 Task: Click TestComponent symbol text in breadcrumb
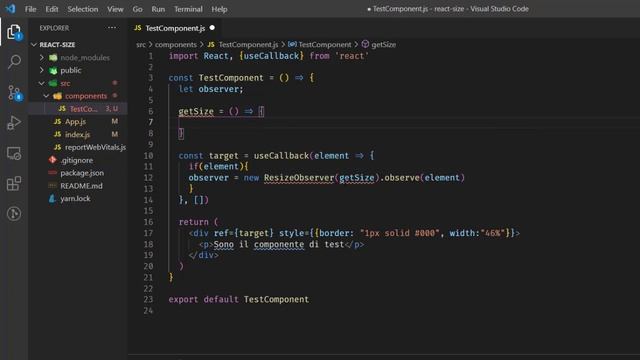pyautogui.click(x=324, y=44)
